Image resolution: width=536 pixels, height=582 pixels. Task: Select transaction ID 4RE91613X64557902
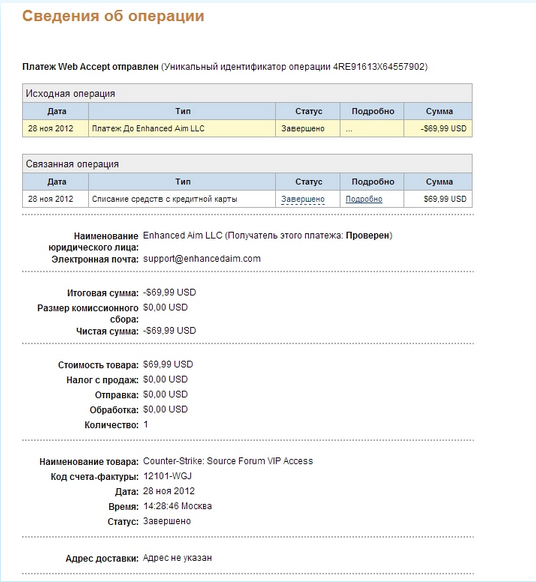[379, 67]
